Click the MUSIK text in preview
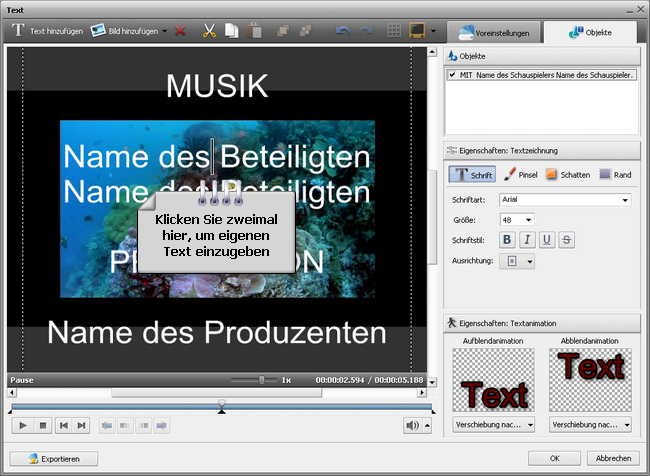Screen dimensions: 650x476 tap(217, 86)
